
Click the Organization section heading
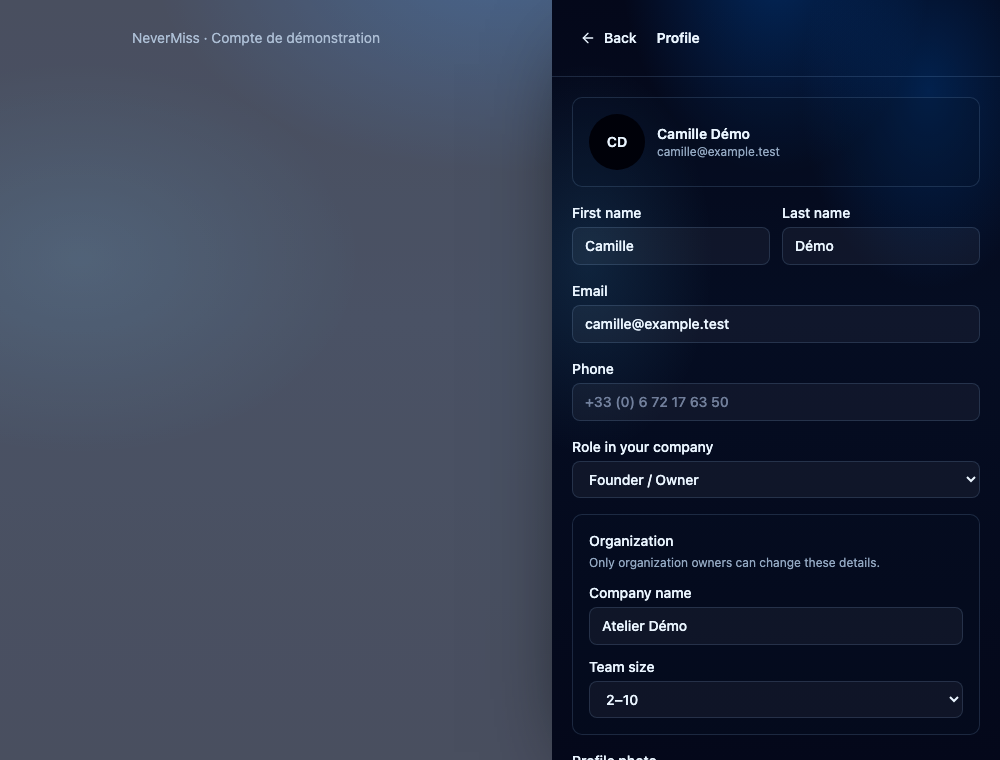pyautogui.click(x=631, y=541)
